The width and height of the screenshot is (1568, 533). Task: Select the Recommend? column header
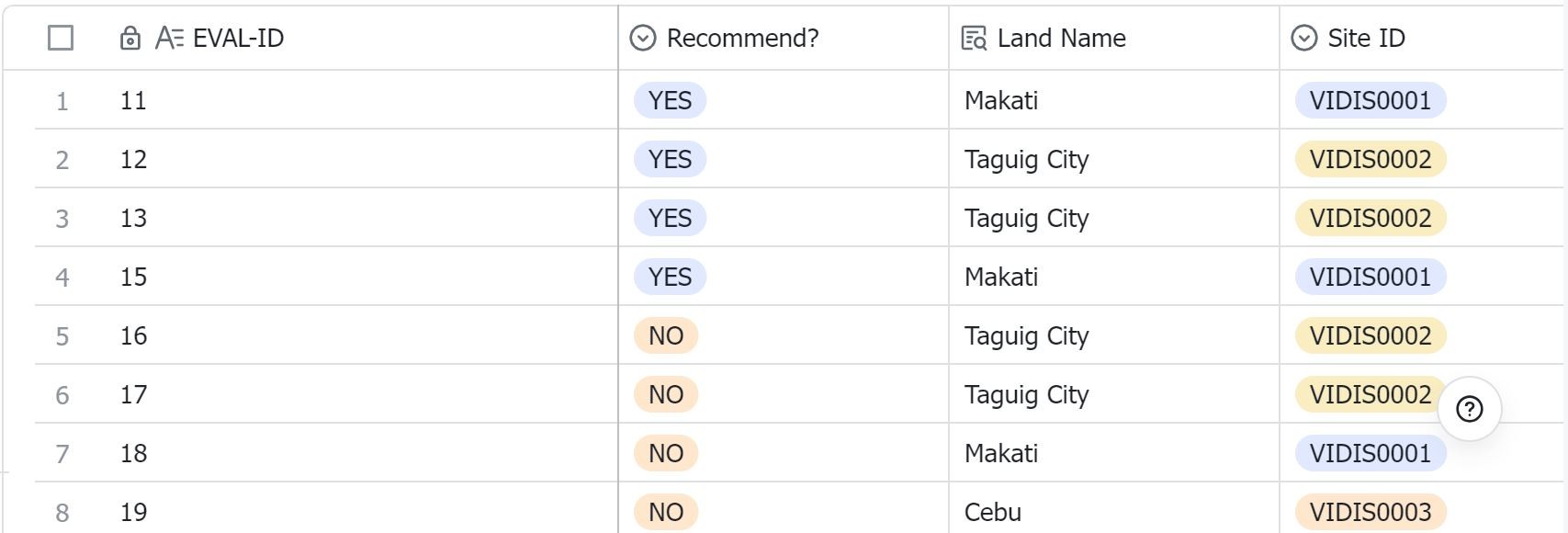pyautogui.click(x=784, y=38)
